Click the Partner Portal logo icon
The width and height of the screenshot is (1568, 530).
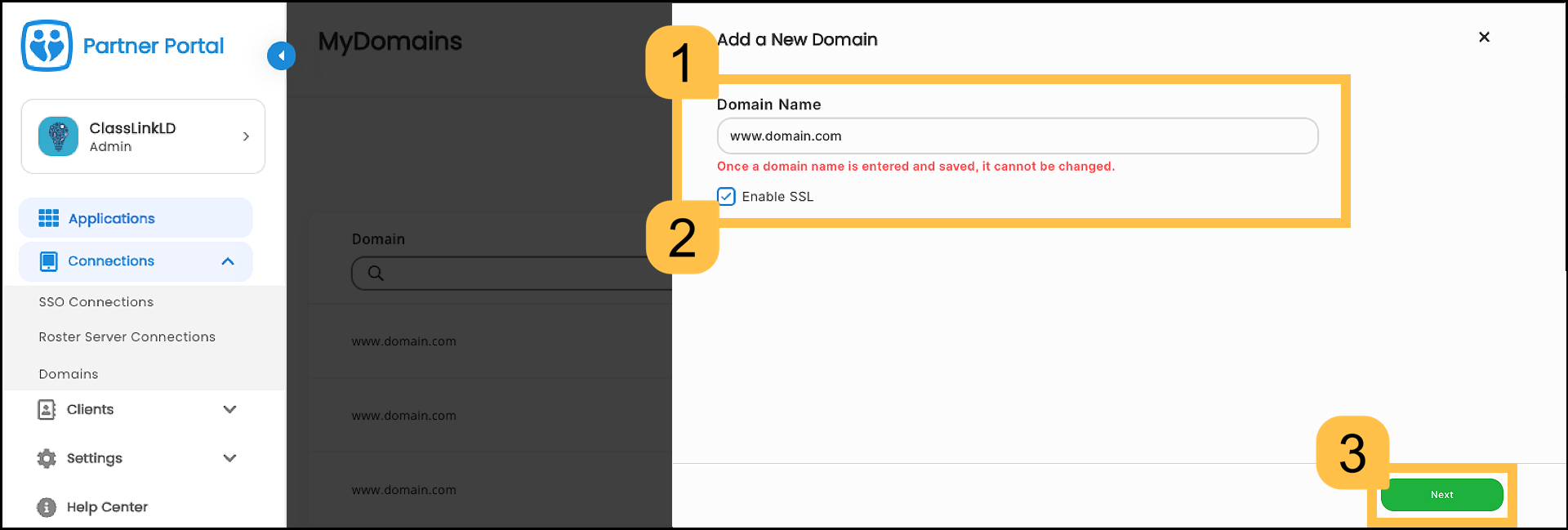pos(47,46)
